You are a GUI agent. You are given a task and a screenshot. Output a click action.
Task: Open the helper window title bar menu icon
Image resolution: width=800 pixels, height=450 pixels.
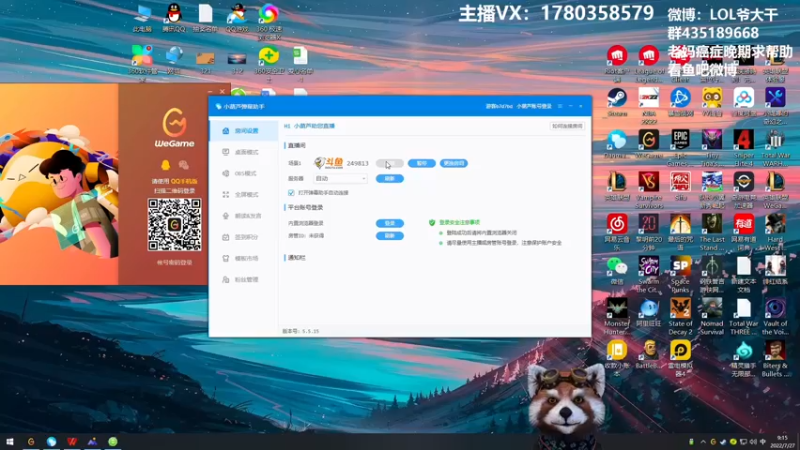[x=560, y=106]
